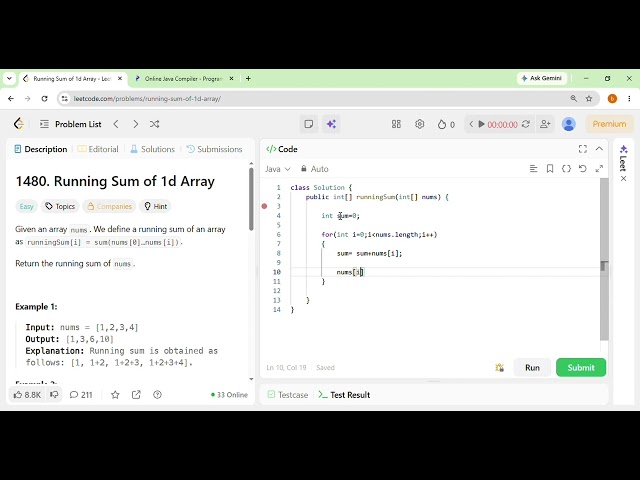Collapse the timer with left chevron
Viewport: 640px width, 480px height.
[471, 124]
